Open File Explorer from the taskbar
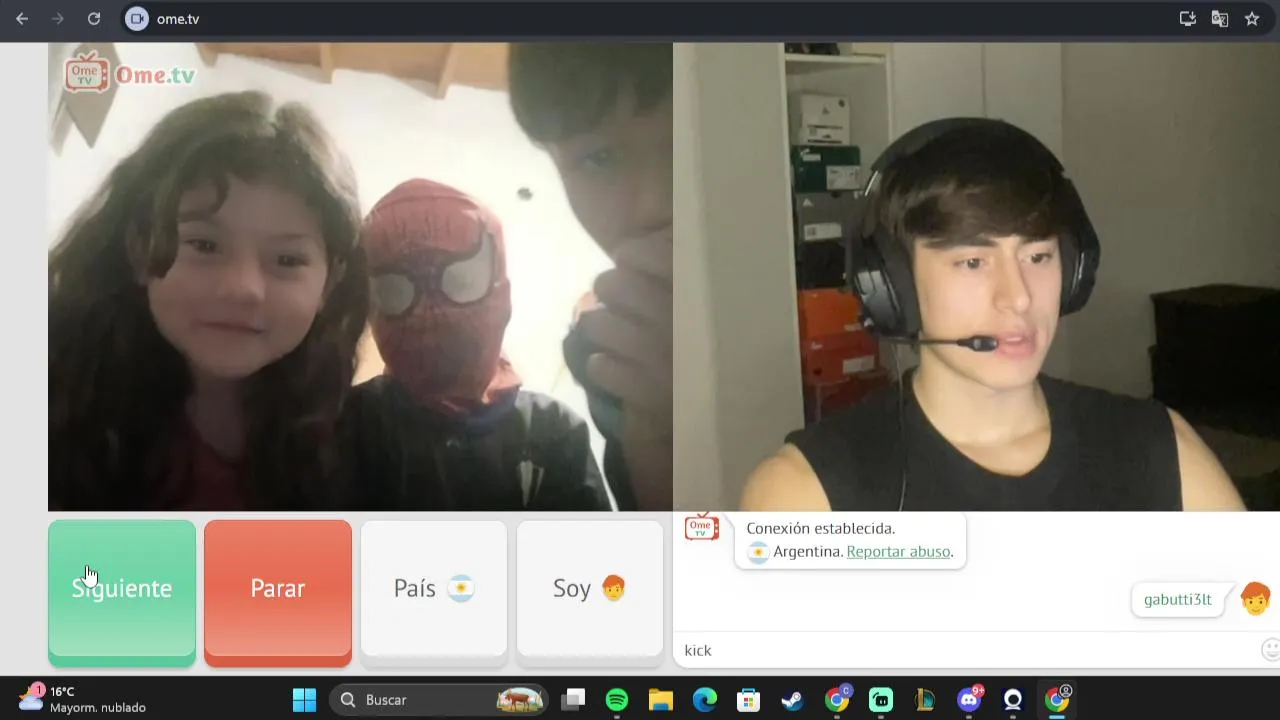The height and width of the screenshot is (720, 1280). 661,700
